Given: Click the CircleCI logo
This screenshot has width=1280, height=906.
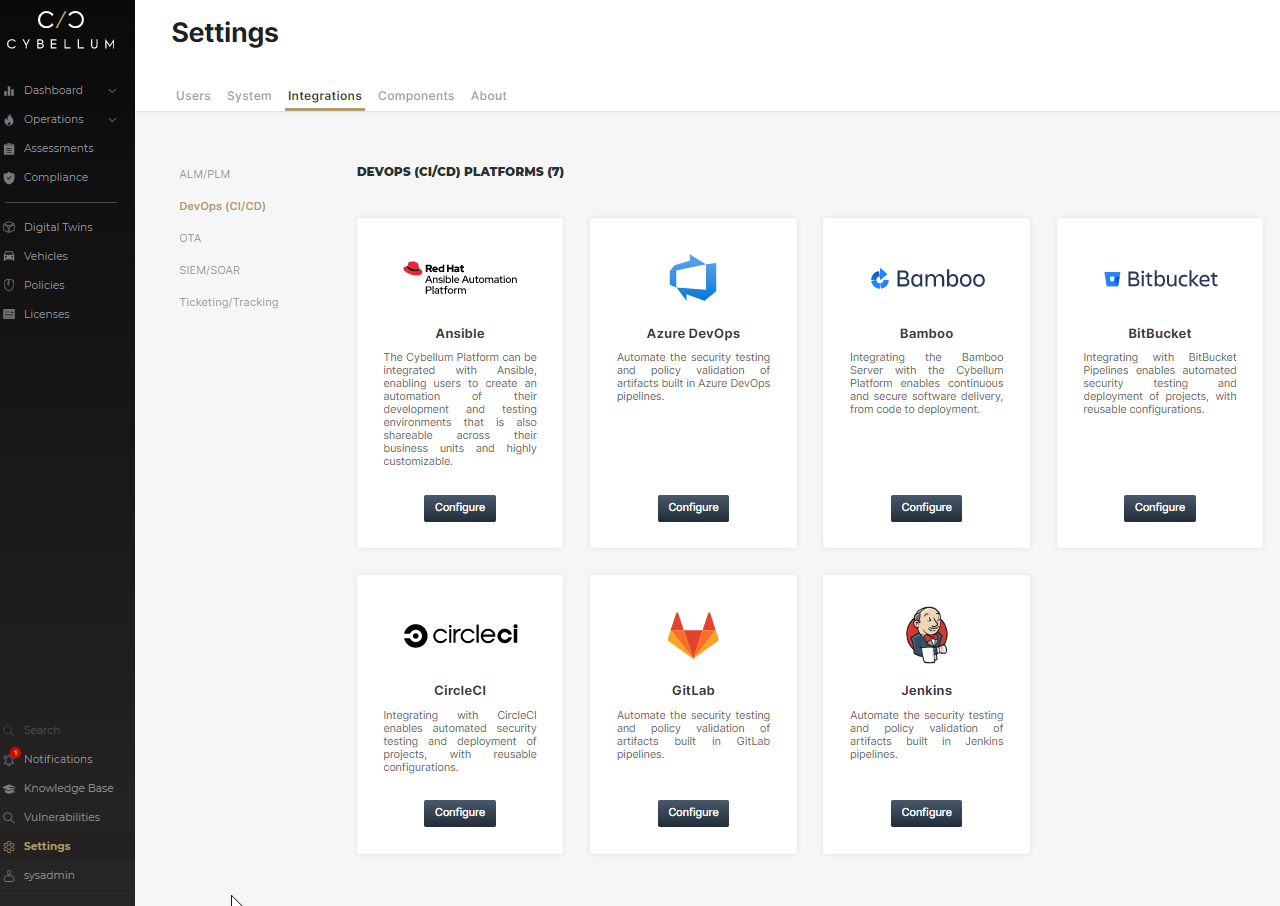Looking at the screenshot, I should [x=459, y=634].
